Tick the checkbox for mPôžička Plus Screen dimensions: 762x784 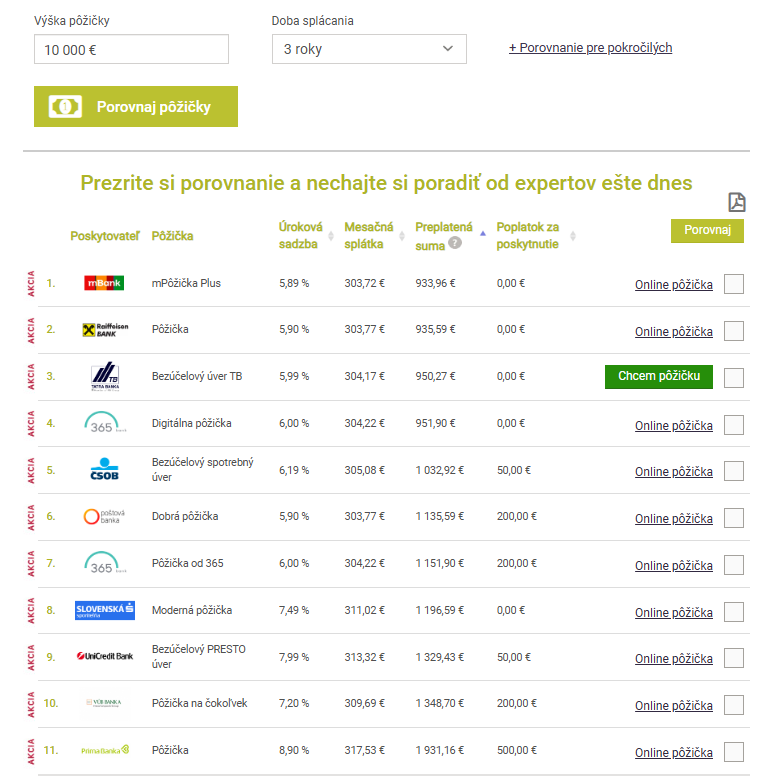(x=734, y=284)
